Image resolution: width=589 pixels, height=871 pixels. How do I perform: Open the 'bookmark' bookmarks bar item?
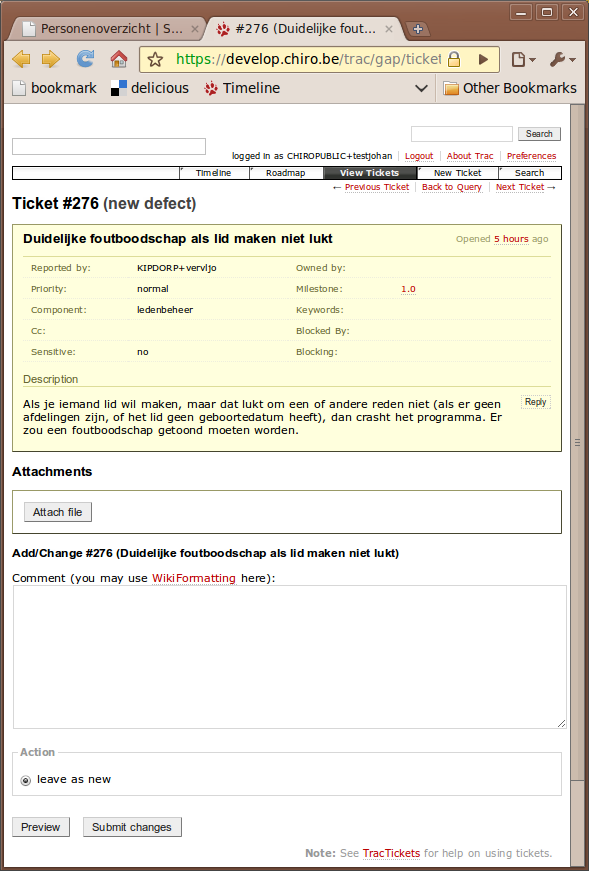click(54, 88)
